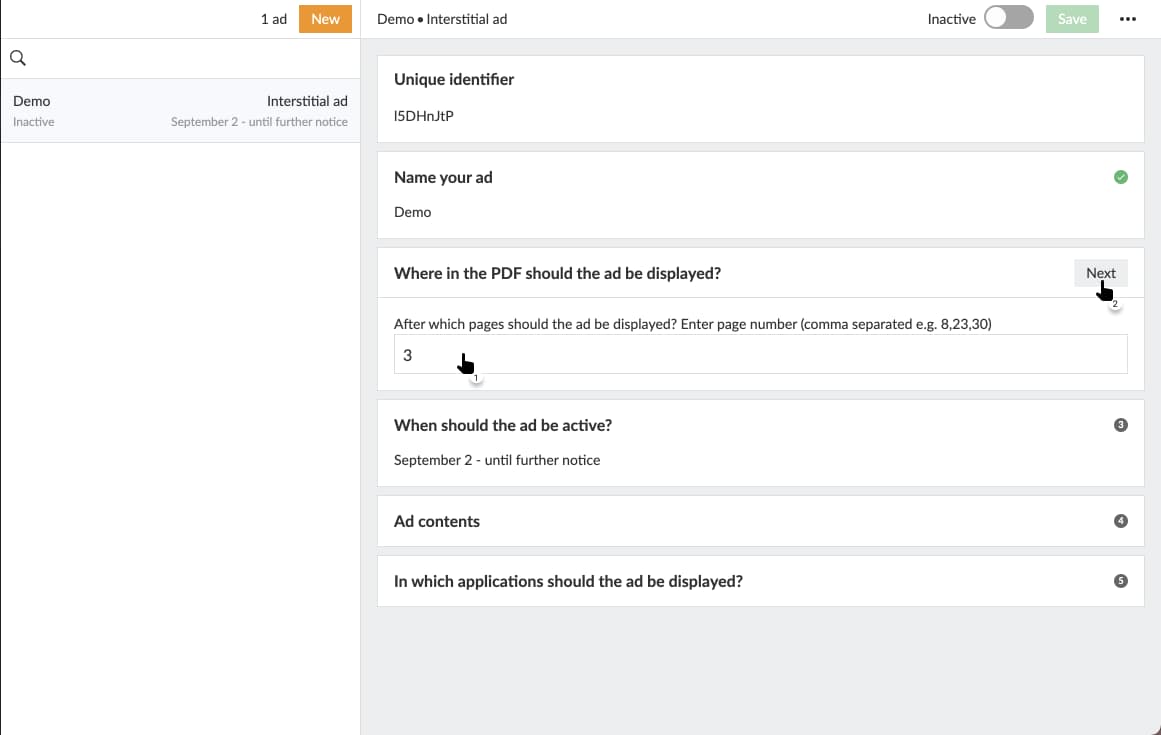The width and height of the screenshot is (1161, 735).
Task: Click the 'September 2 - until further notice' text
Action: pyautogui.click(x=497, y=460)
